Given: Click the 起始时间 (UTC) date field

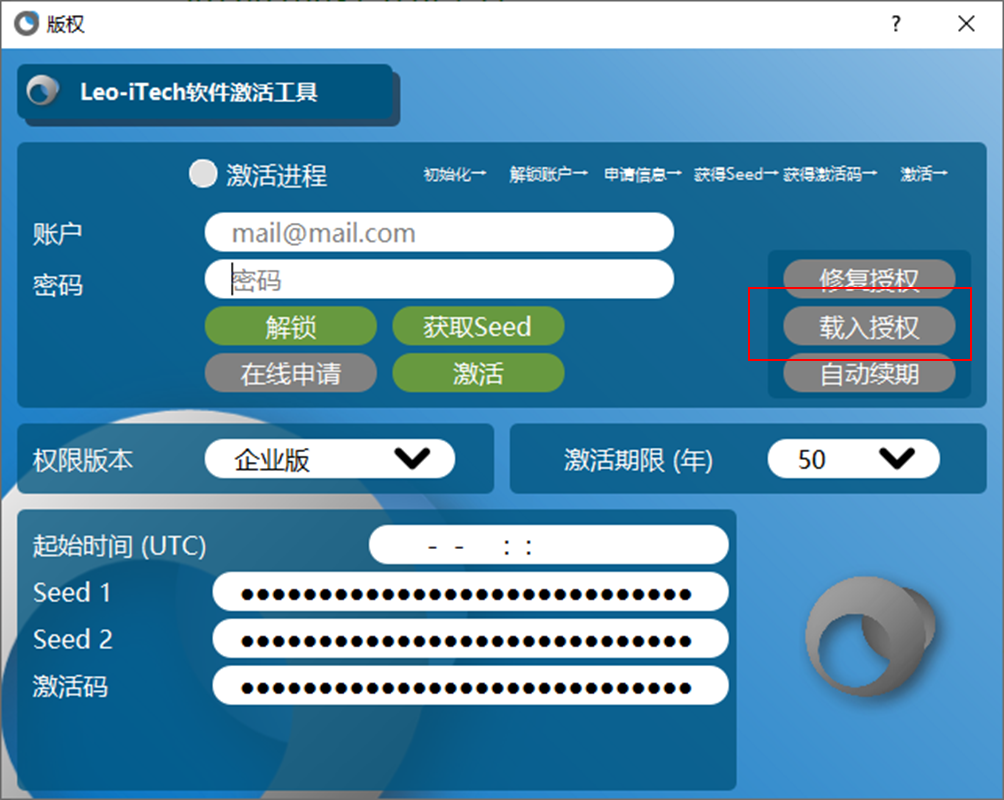Looking at the screenshot, I should [x=548, y=546].
